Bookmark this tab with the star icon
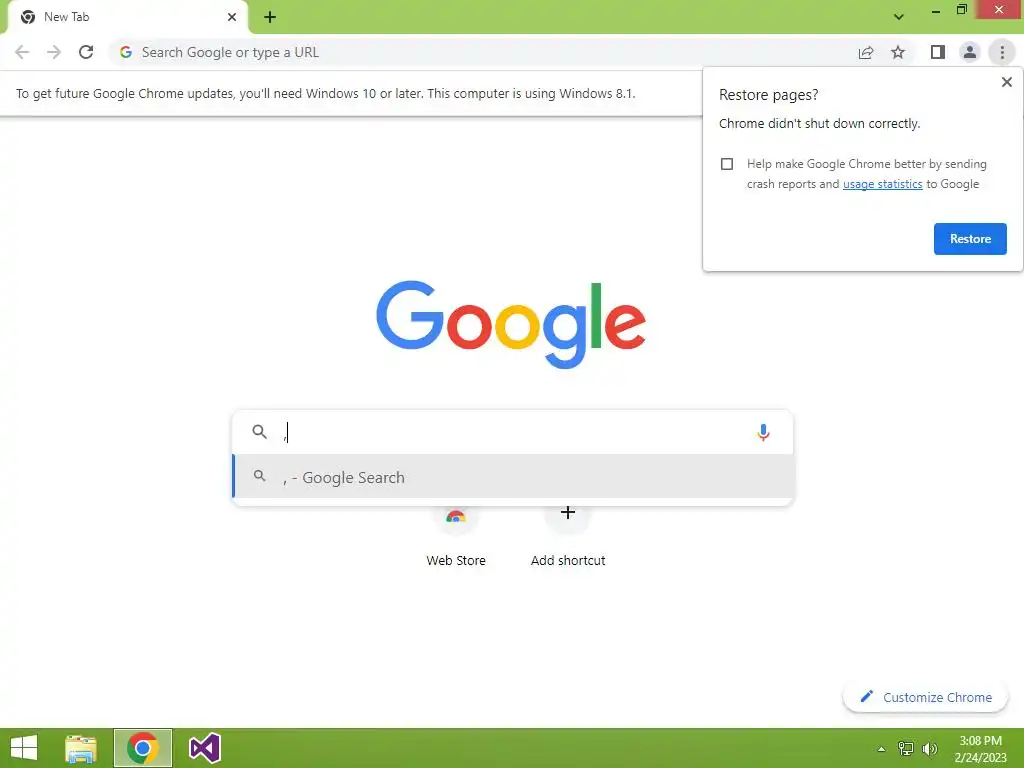Screen dimensions: 1024x768 click(898, 52)
